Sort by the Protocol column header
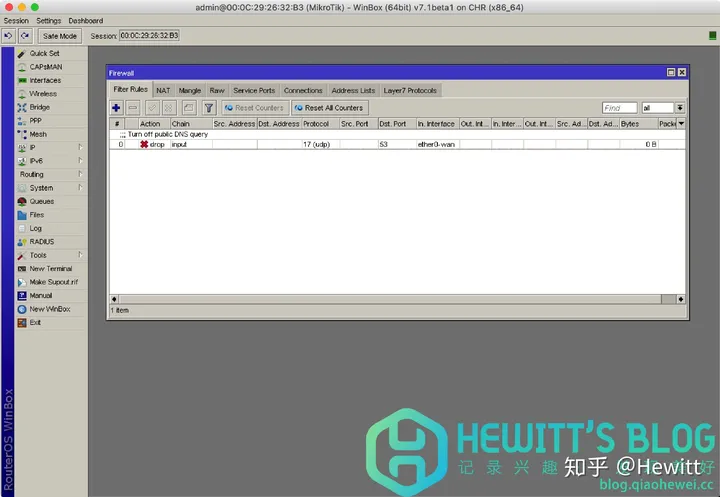The image size is (720, 497). [321, 124]
